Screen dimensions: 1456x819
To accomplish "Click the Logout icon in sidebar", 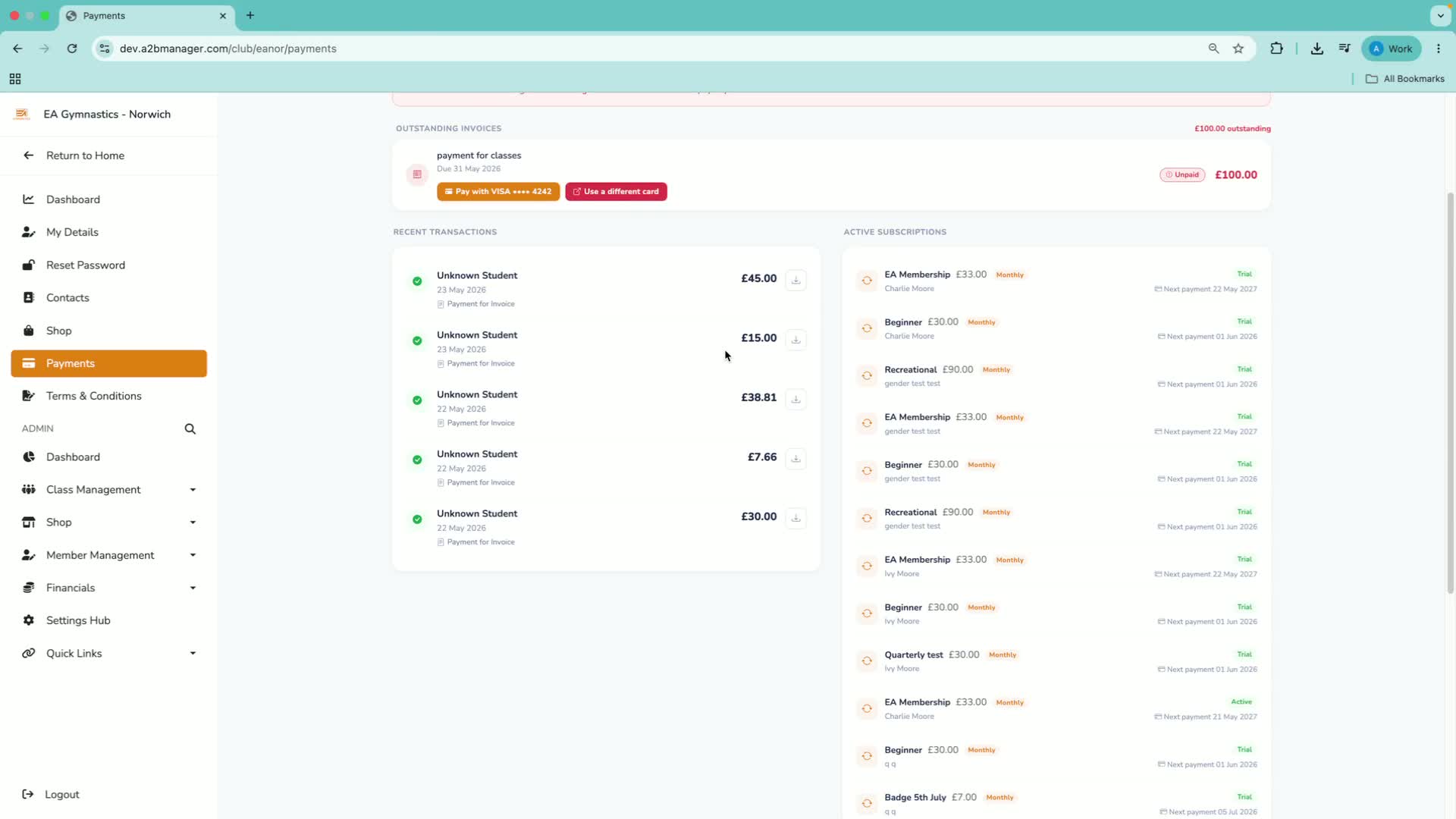I will point(28,794).
